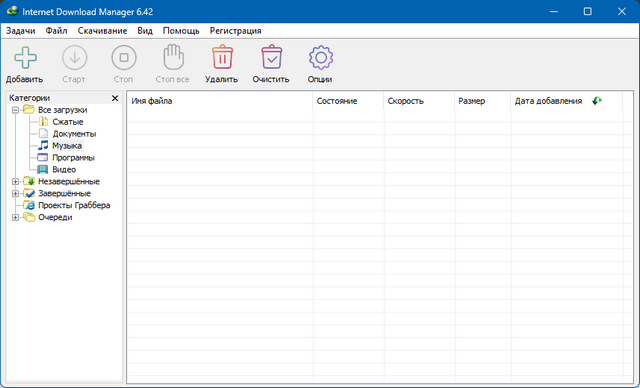Select the Незавершённые label

tap(69, 181)
